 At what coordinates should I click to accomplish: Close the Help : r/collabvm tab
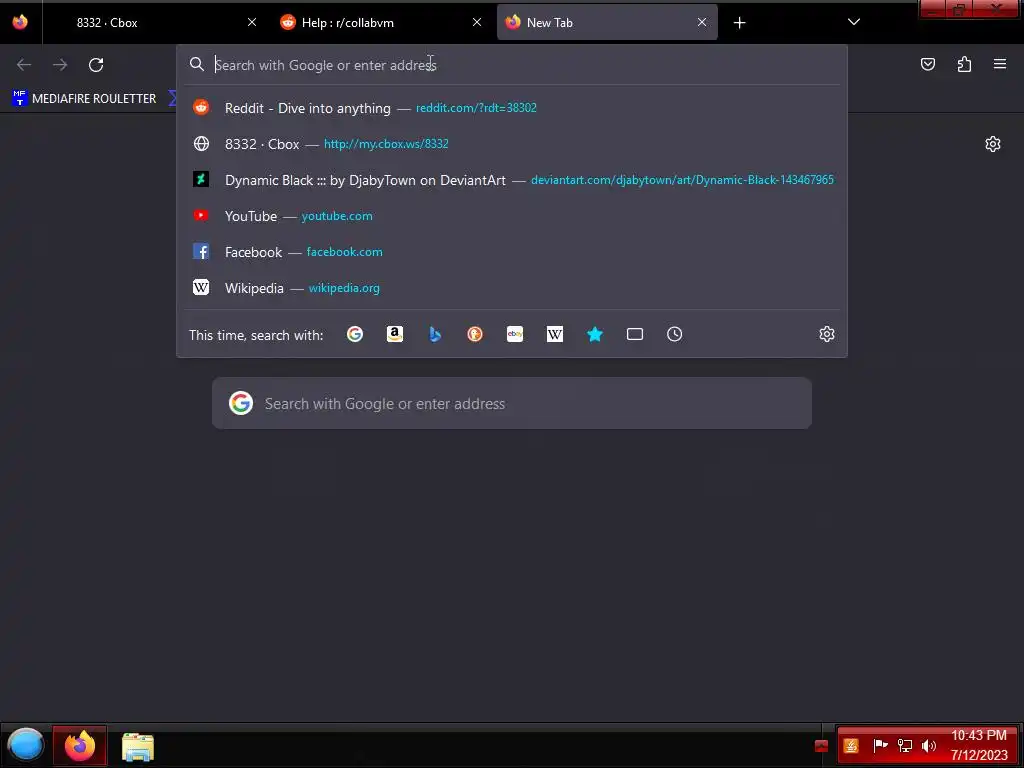coord(477,22)
